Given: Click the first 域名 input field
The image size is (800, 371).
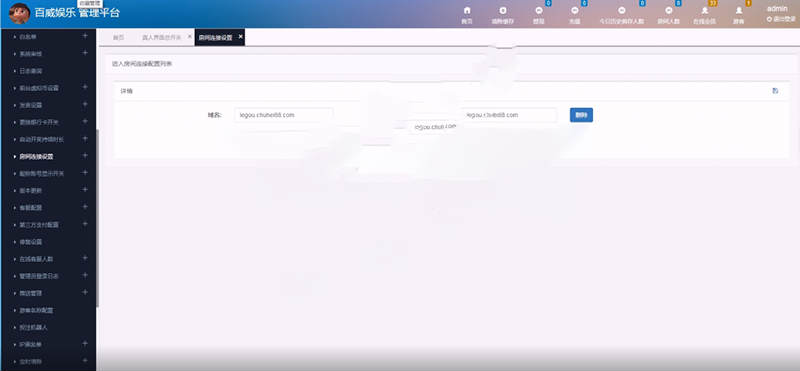Looking at the screenshot, I should [x=283, y=115].
